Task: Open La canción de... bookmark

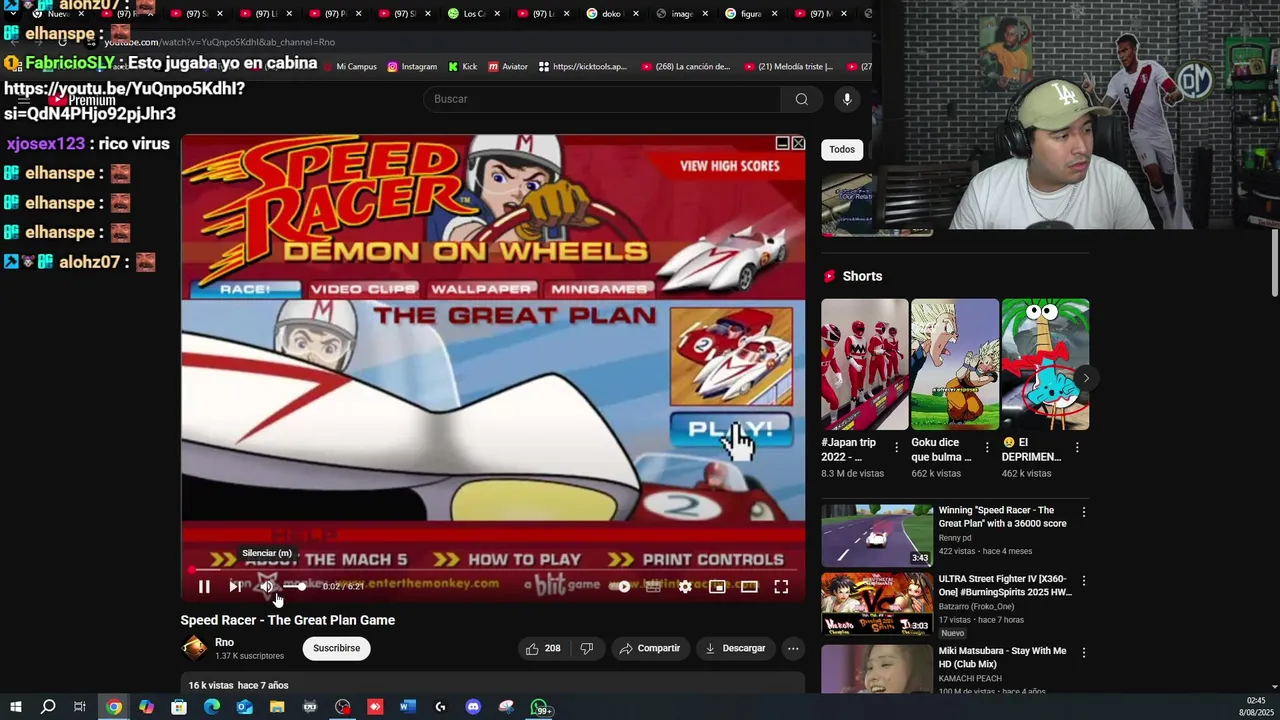Action: (x=685, y=67)
